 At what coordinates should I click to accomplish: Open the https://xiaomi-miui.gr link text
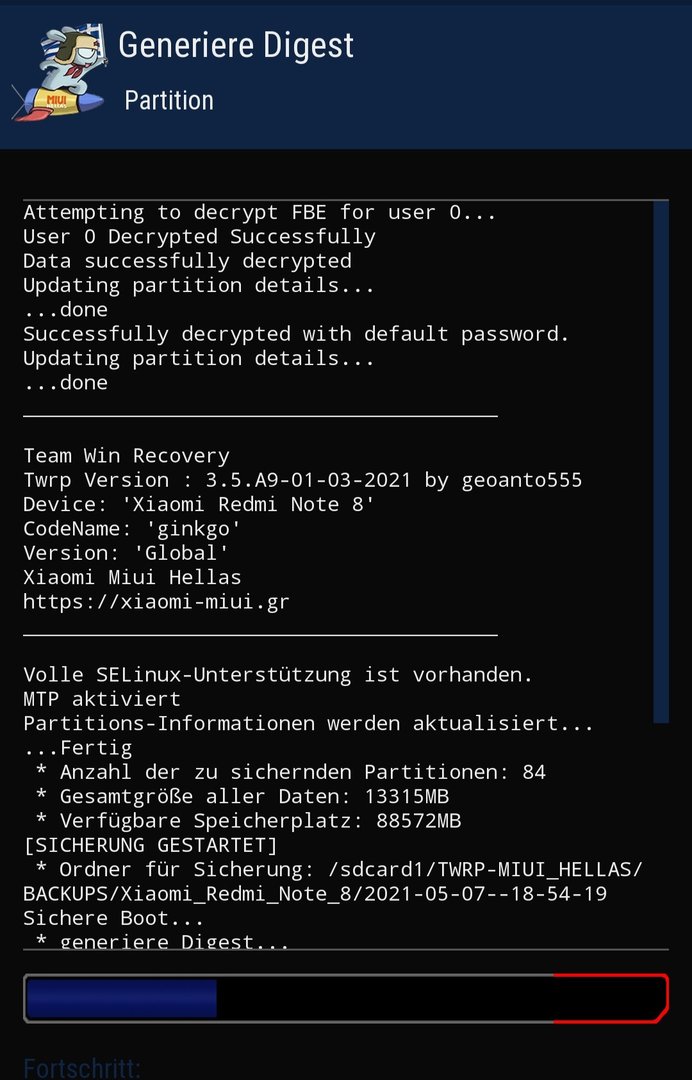coord(156,602)
